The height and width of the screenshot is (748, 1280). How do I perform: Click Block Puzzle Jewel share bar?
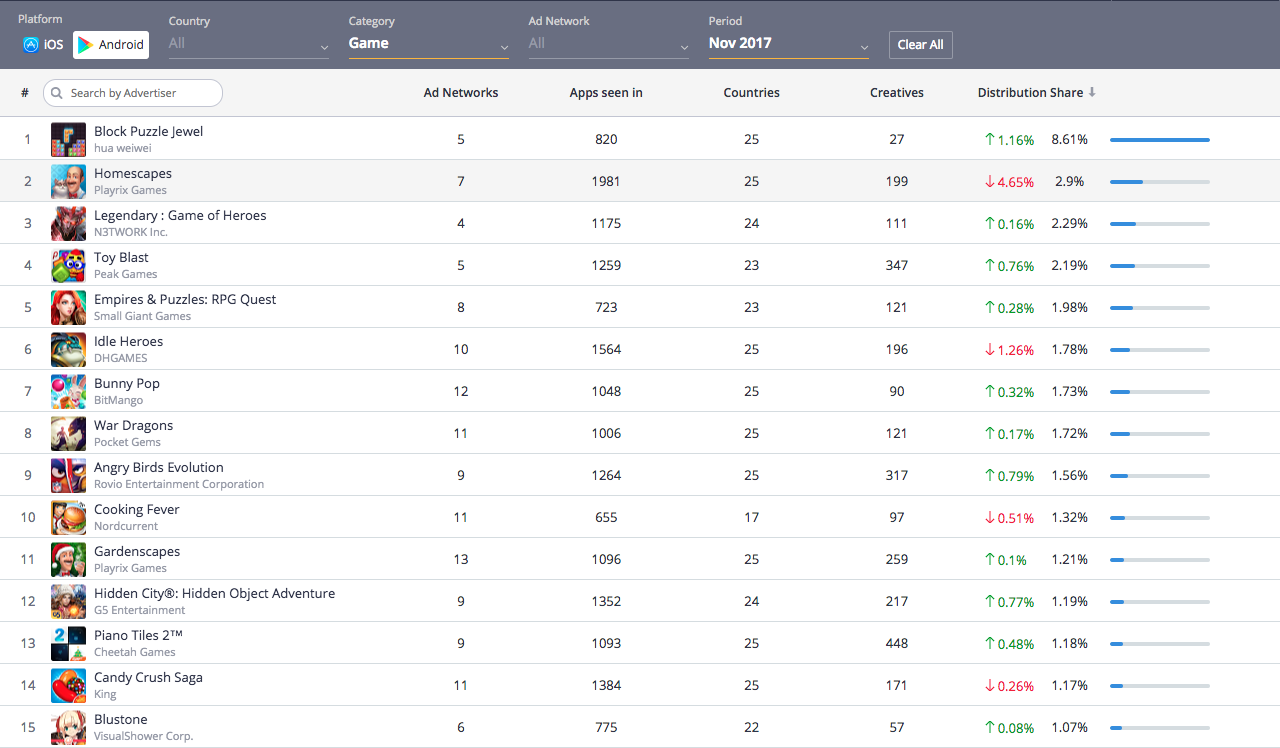(x=1160, y=140)
